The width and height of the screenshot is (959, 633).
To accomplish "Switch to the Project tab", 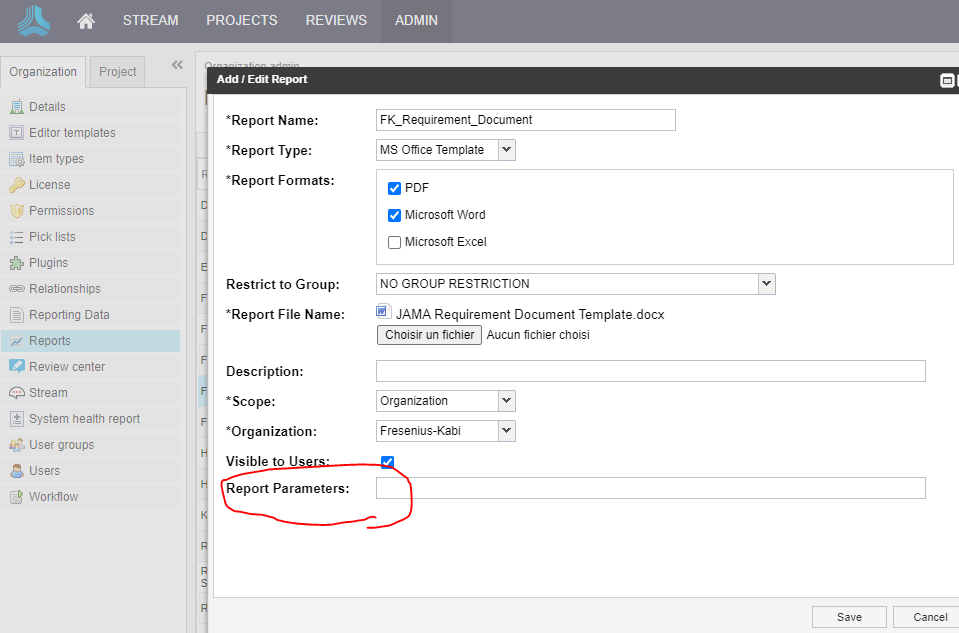I will click(117, 72).
